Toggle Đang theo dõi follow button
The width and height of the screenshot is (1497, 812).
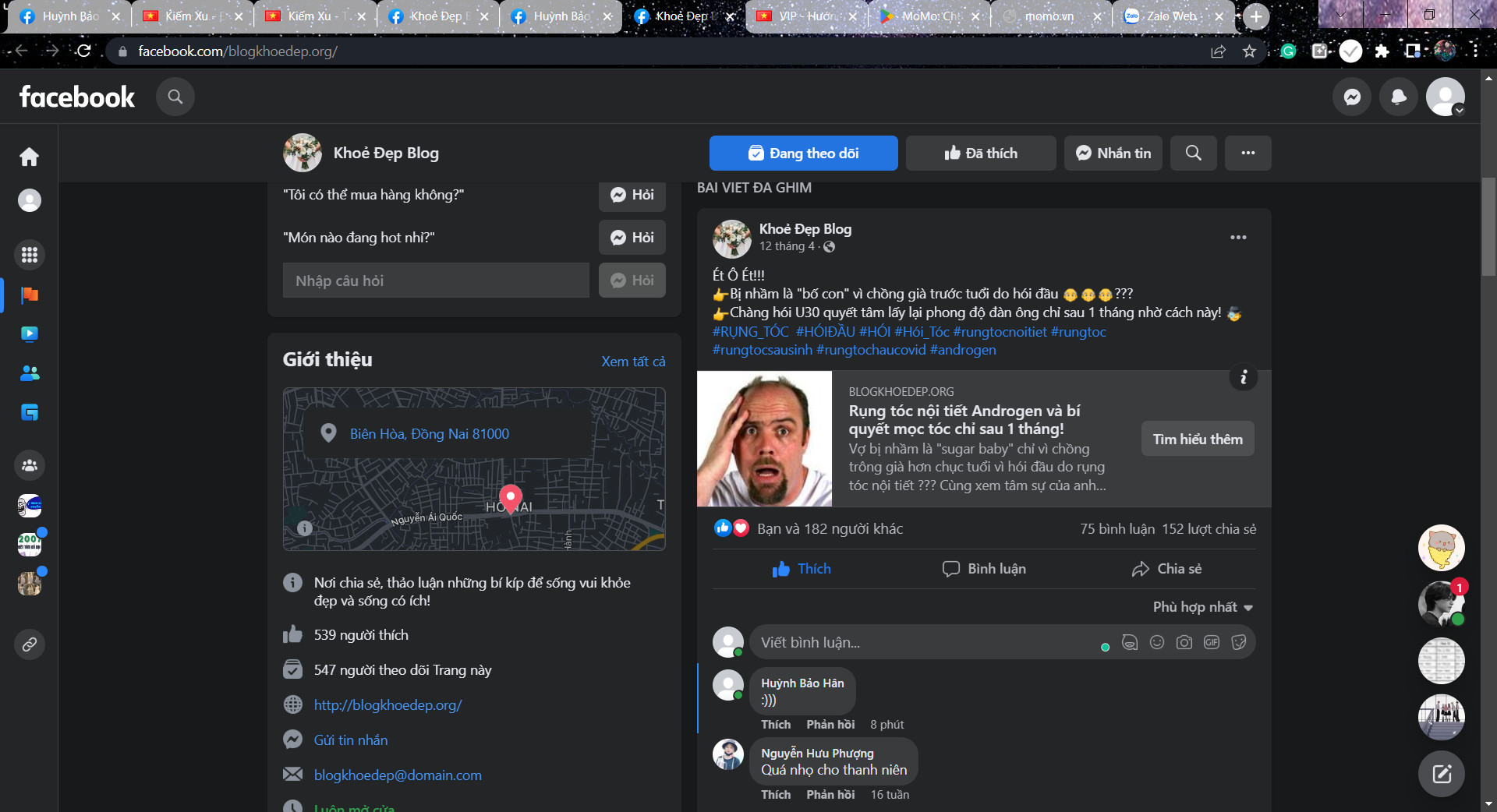click(x=803, y=153)
